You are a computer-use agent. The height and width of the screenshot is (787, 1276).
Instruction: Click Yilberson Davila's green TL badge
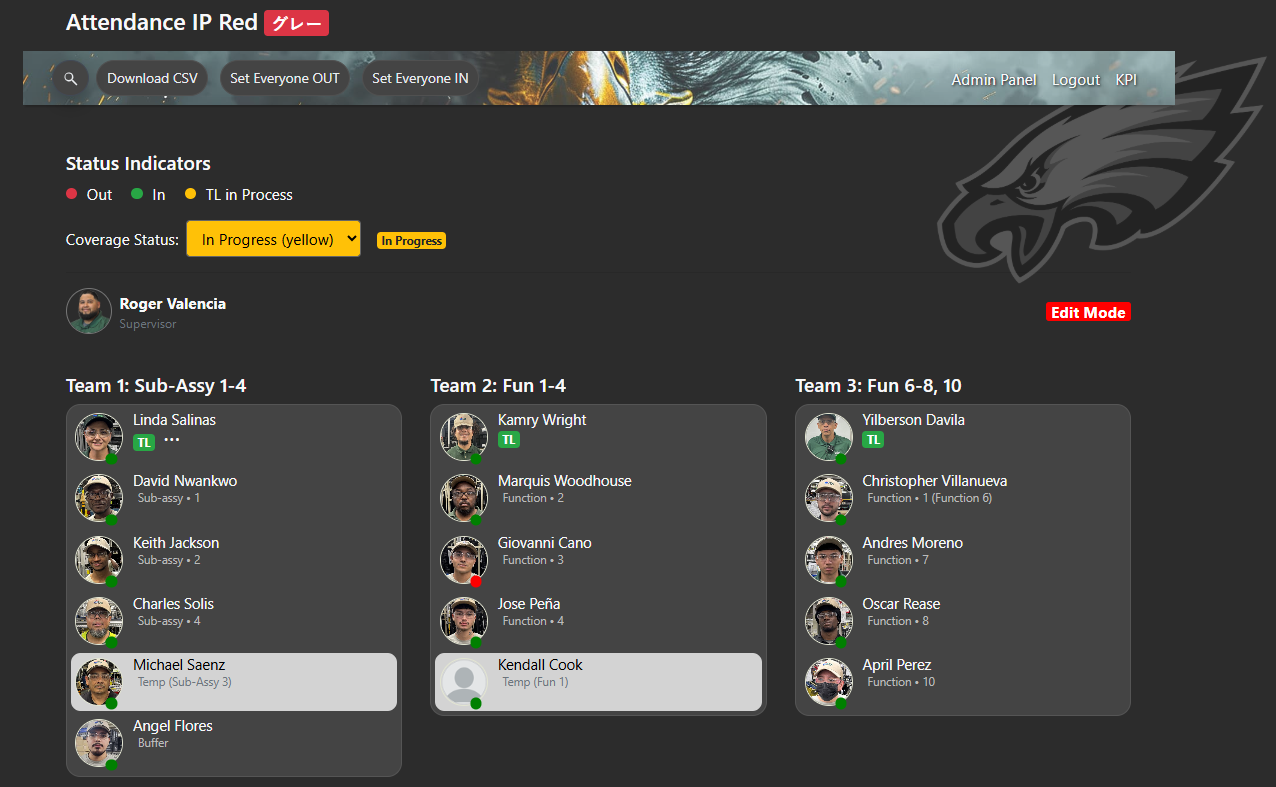[873, 440]
